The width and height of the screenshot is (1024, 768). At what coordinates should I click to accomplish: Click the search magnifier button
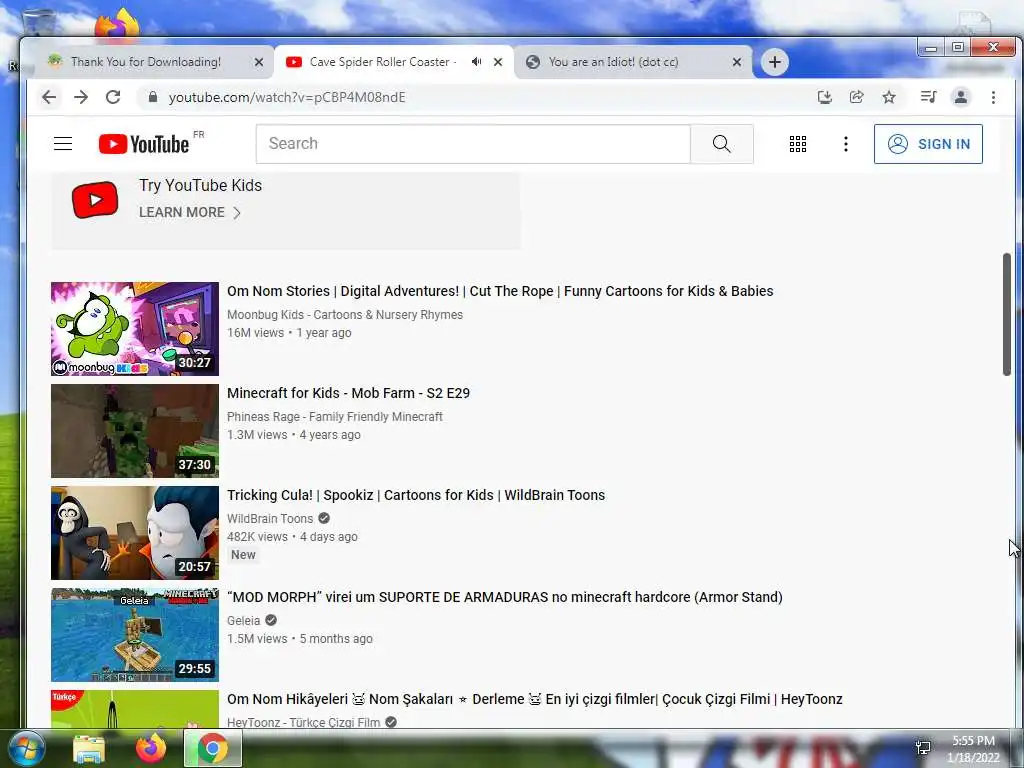point(722,144)
